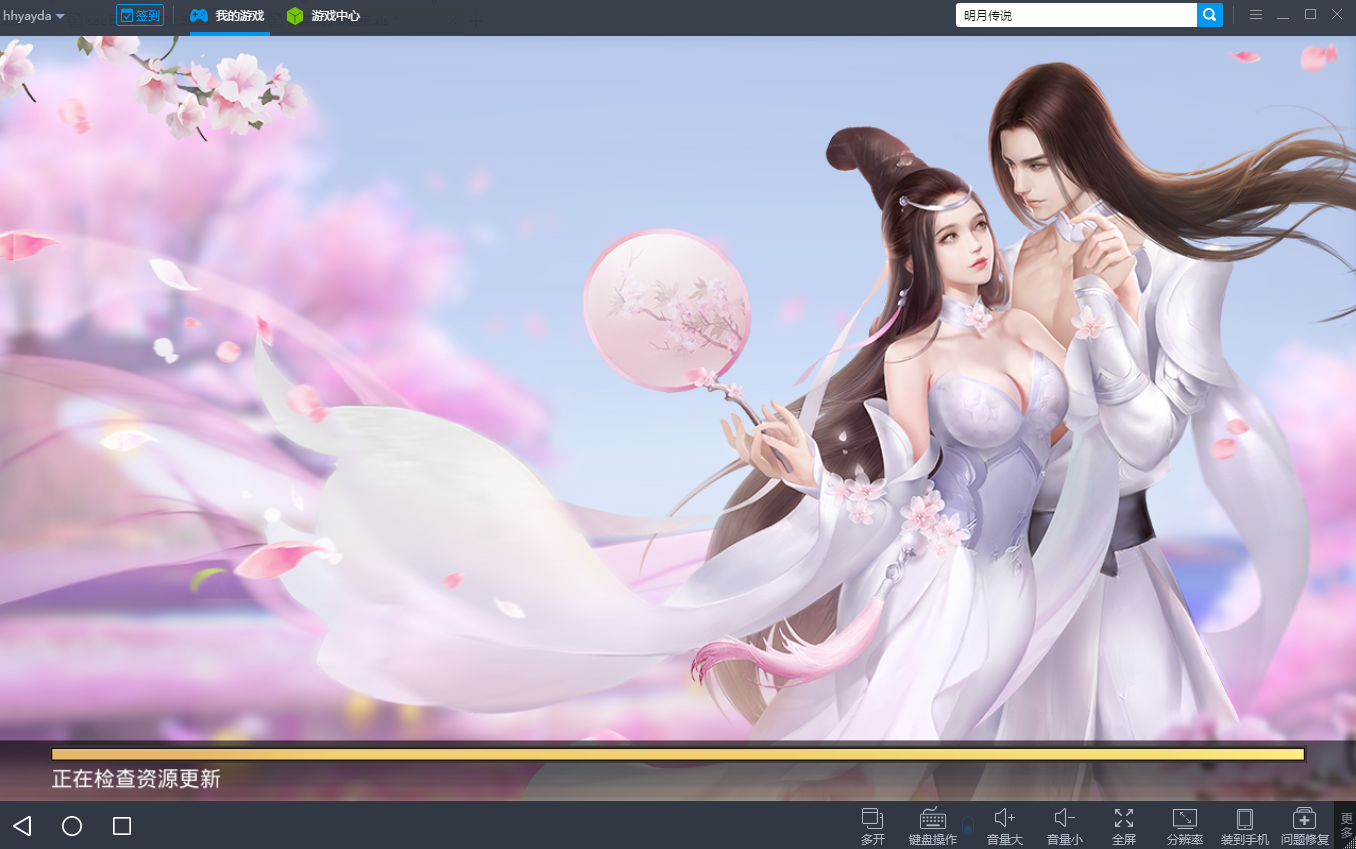Switch to the 我的游戏 tab
The height and width of the screenshot is (849, 1356).
[228, 16]
